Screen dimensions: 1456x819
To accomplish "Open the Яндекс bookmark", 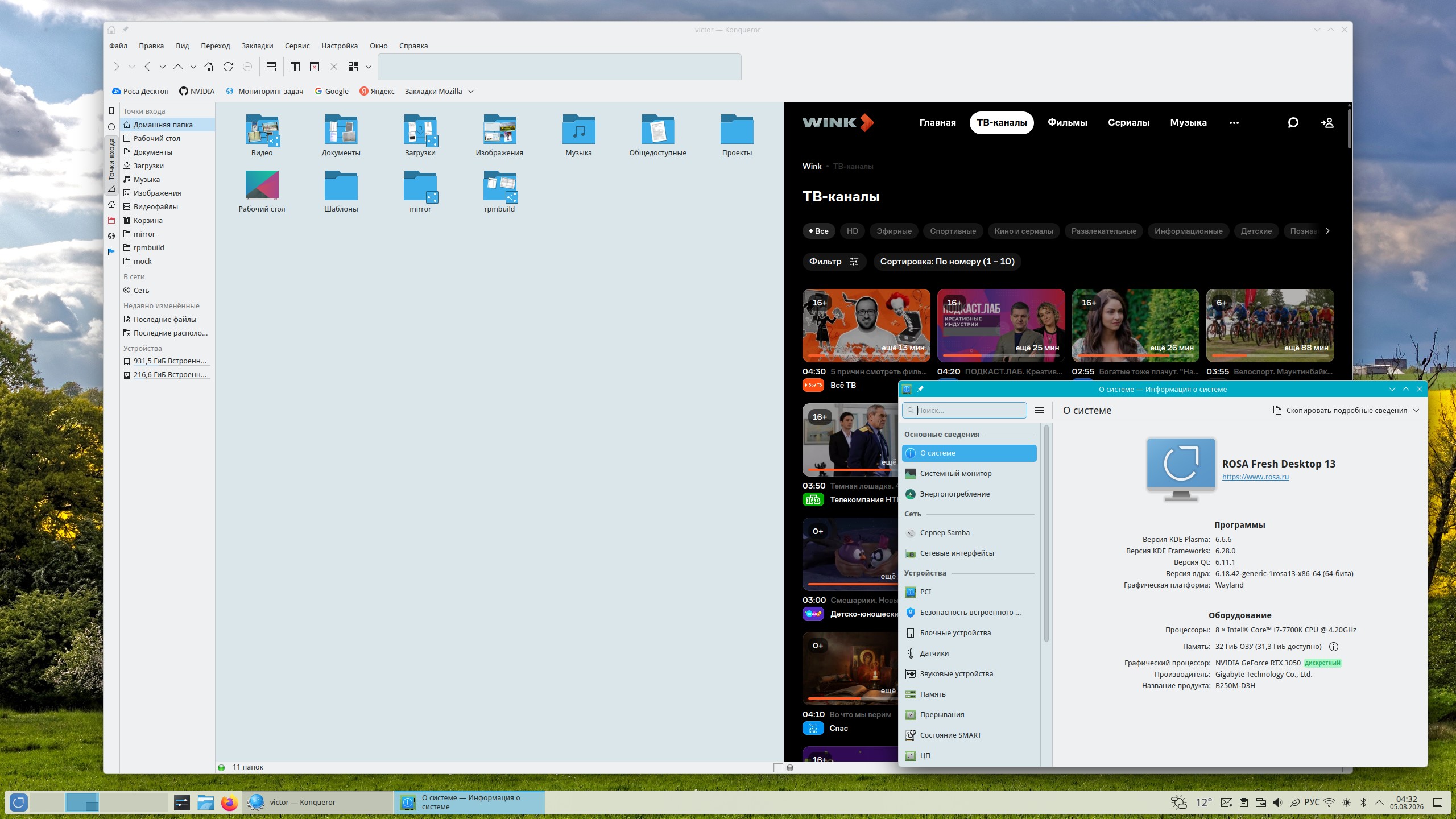I will click(377, 91).
